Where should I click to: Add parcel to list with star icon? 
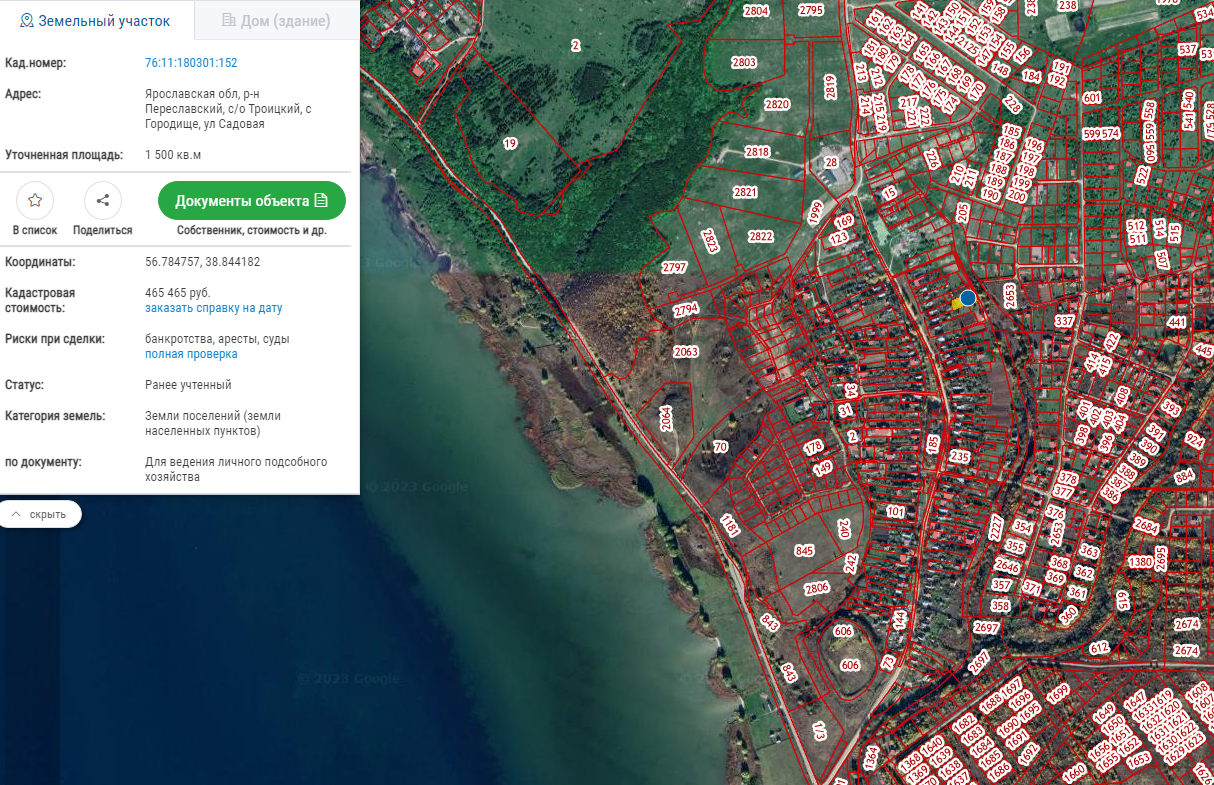tap(35, 201)
